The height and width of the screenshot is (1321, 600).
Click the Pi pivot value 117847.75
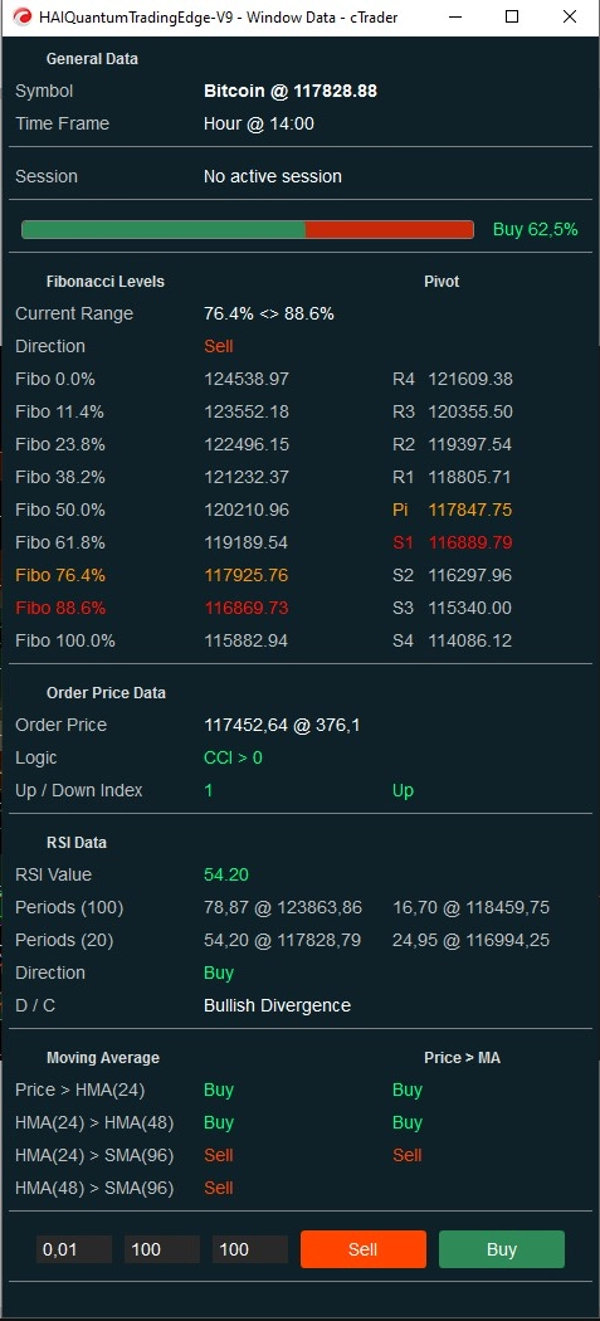click(469, 510)
